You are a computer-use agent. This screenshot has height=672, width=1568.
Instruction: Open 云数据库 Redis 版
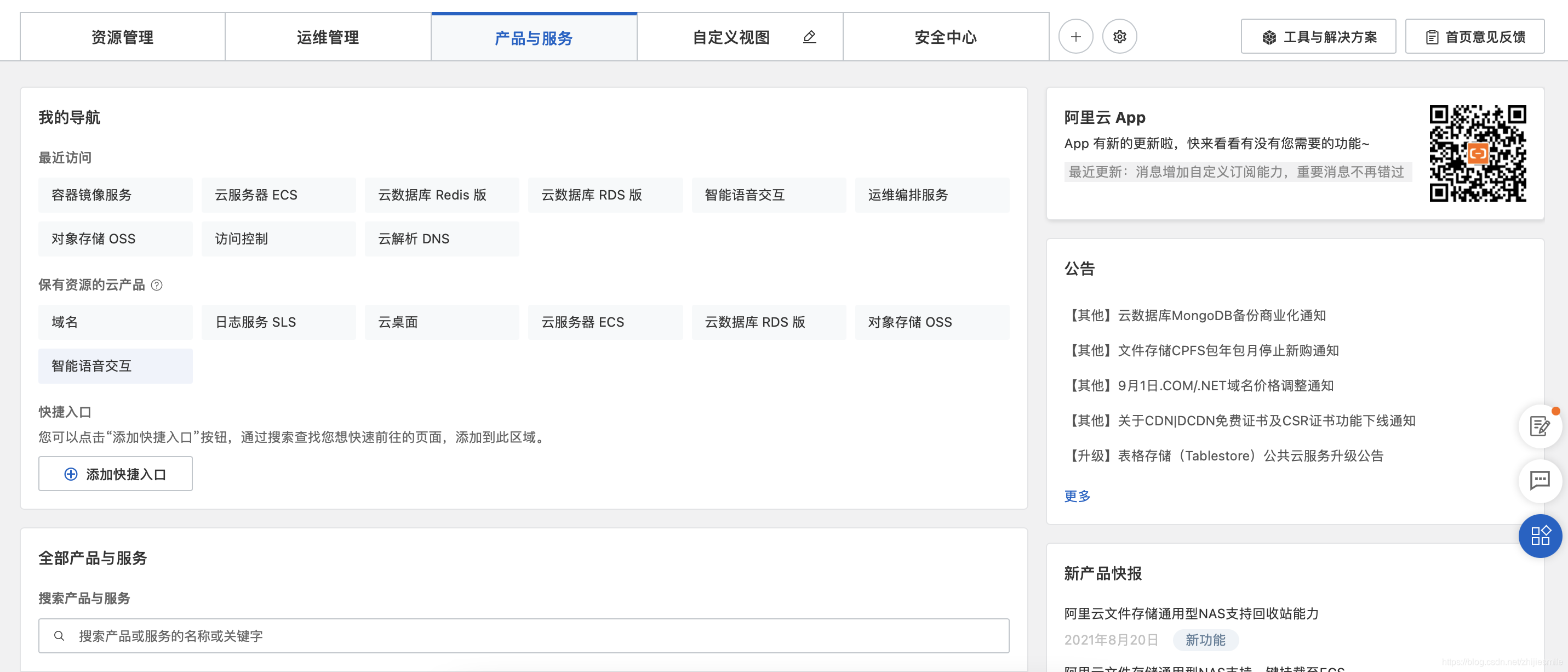pos(442,195)
